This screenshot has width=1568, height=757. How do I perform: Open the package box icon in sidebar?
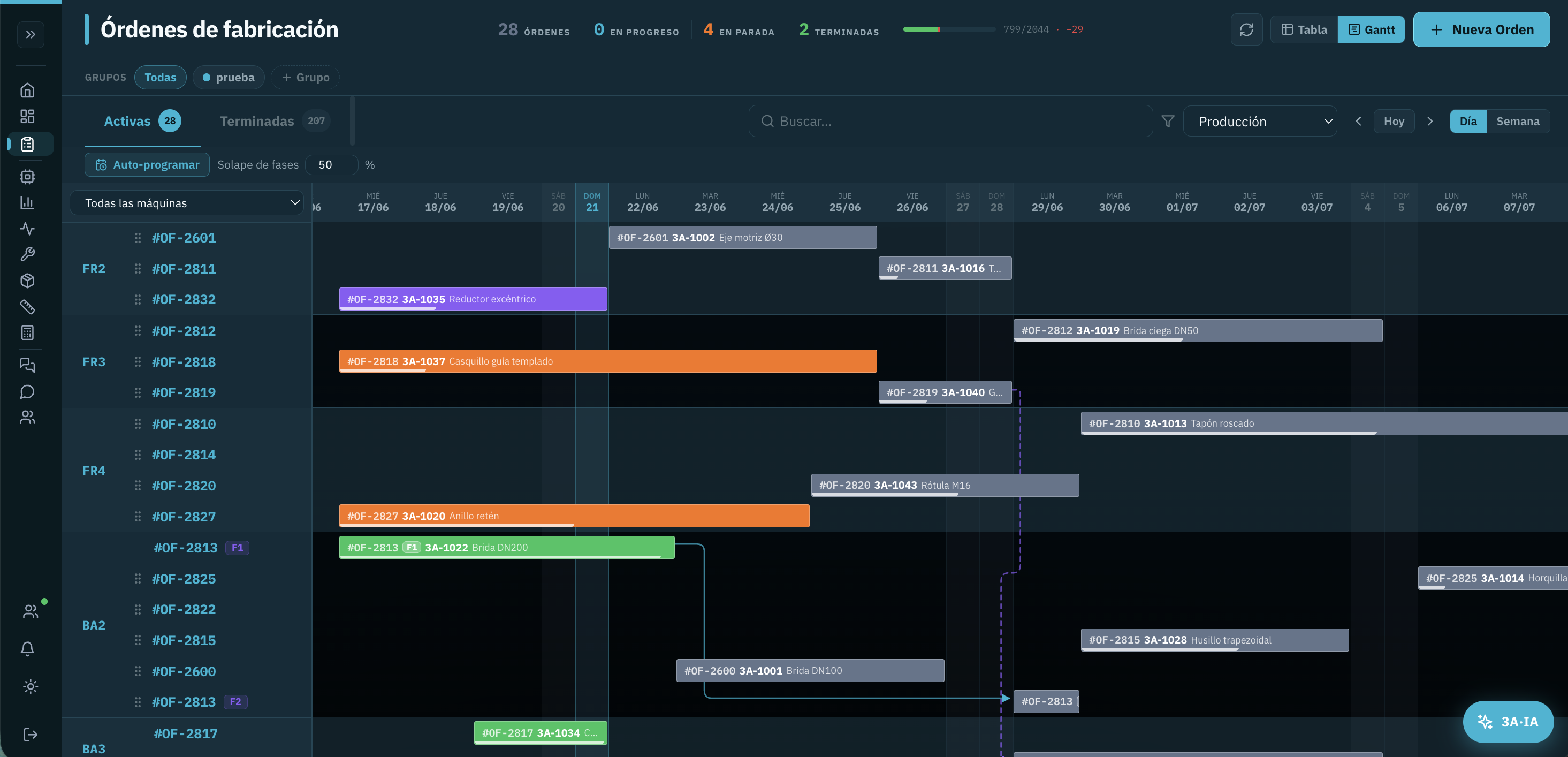click(27, 280)
